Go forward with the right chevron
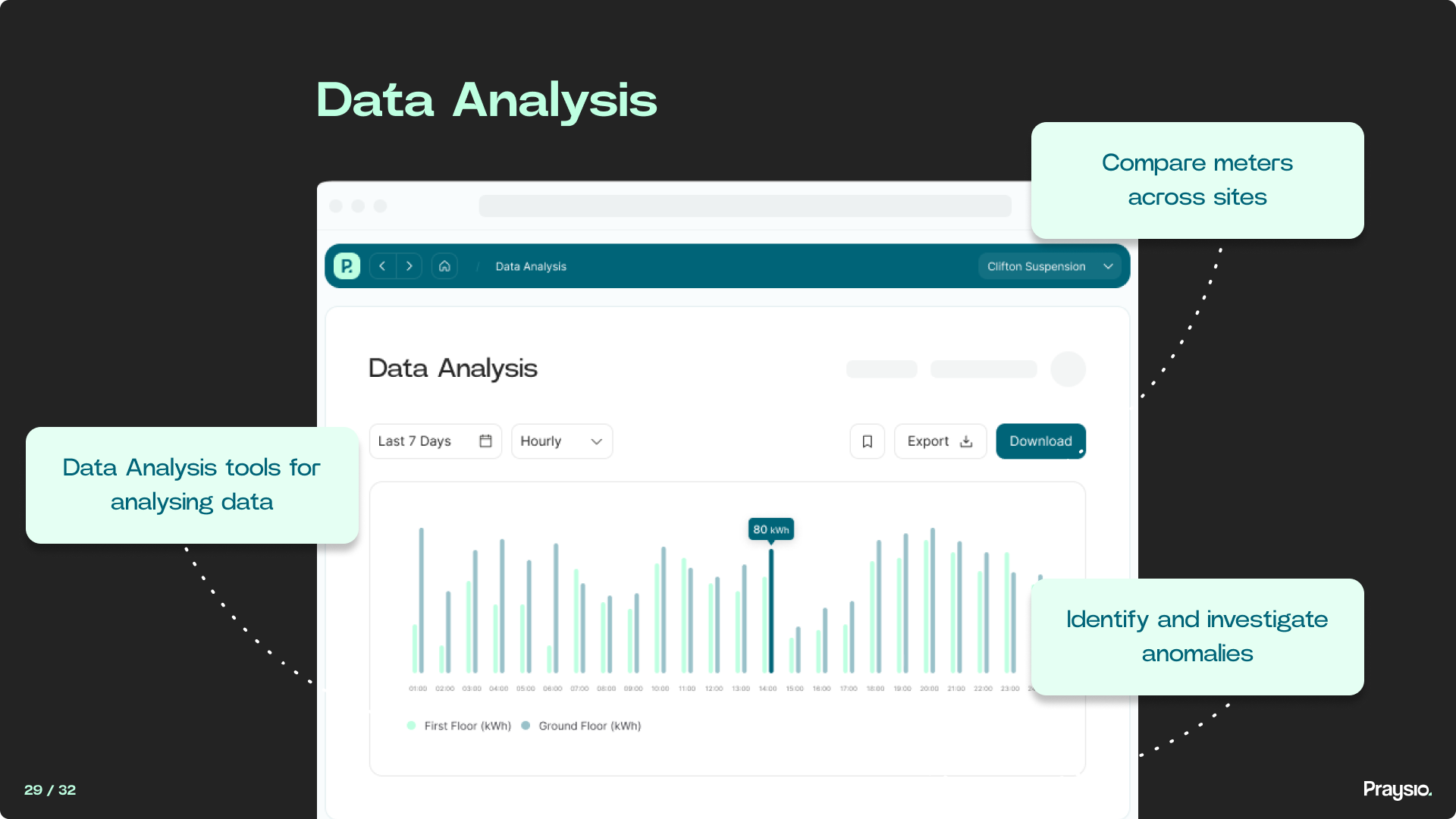The width and height of the screenshot is (1456, 819). point(409,266)
